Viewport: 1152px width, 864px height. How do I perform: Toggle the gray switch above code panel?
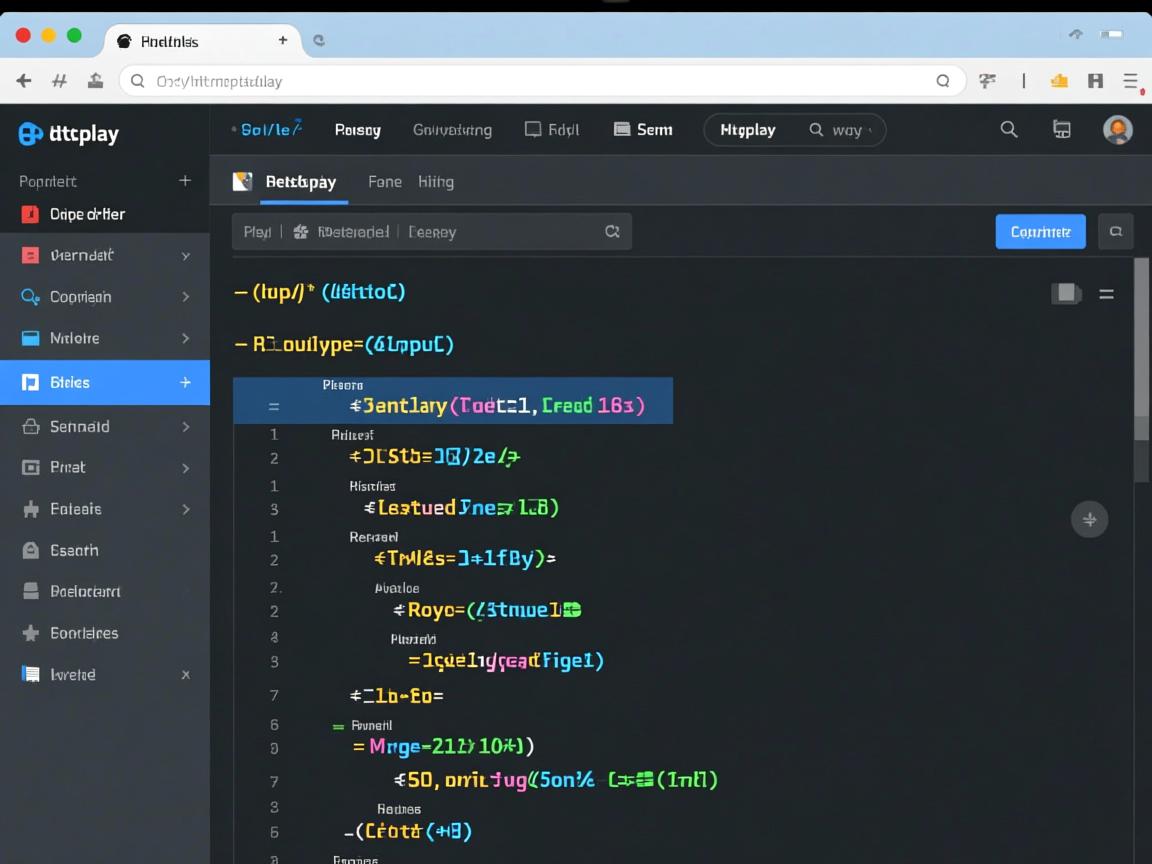pyautogui.click(x=1066, y=293)
